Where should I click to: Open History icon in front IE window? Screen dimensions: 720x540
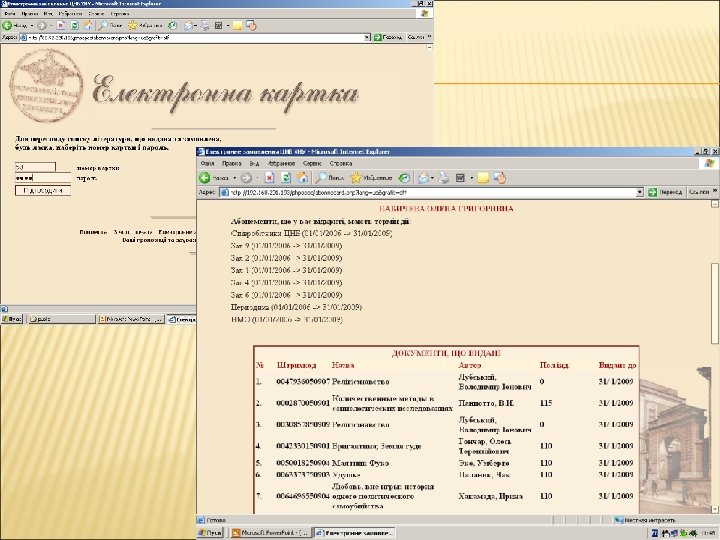point(404,178)
